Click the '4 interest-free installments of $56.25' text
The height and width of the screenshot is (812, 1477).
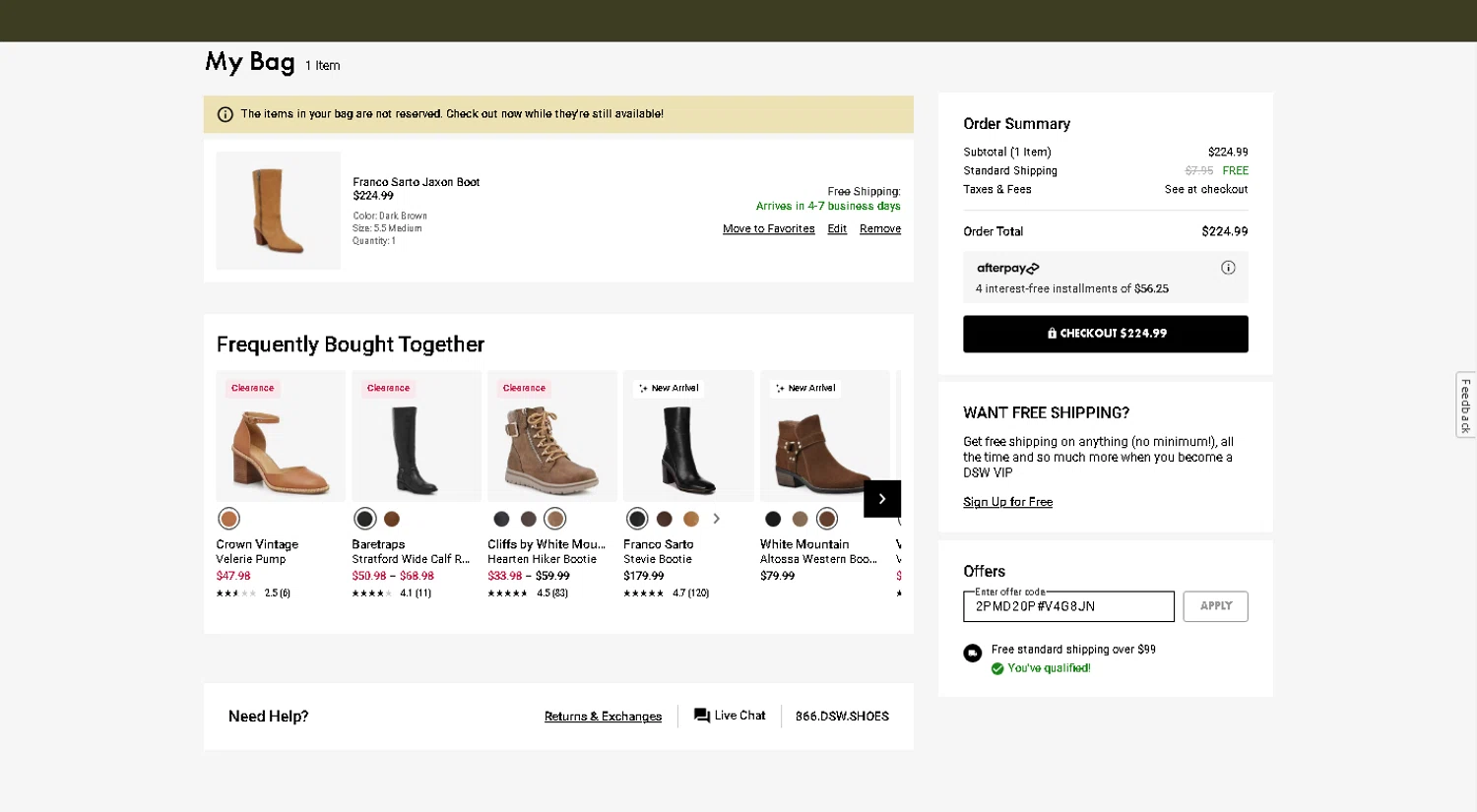pos(1072,288)
